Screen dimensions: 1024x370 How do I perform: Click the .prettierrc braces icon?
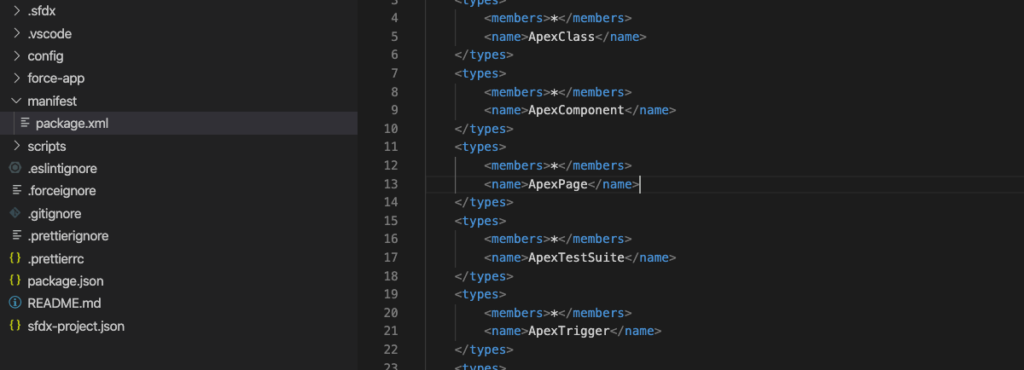click(15, 258)
